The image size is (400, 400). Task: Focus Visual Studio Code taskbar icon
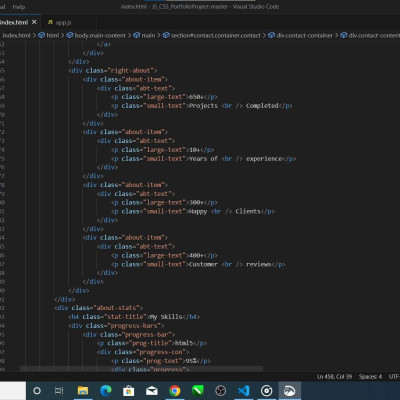point(243,391)
